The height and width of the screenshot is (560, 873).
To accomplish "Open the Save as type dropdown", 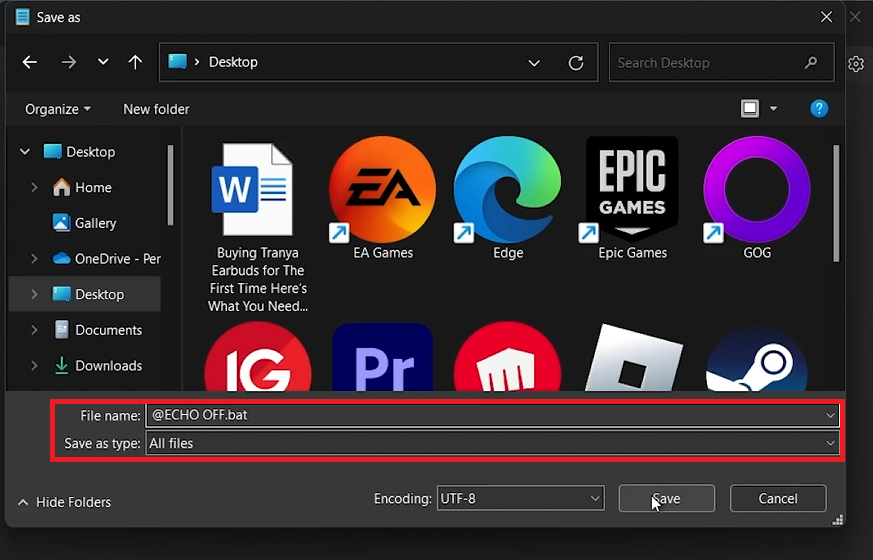I will [492, 443].
